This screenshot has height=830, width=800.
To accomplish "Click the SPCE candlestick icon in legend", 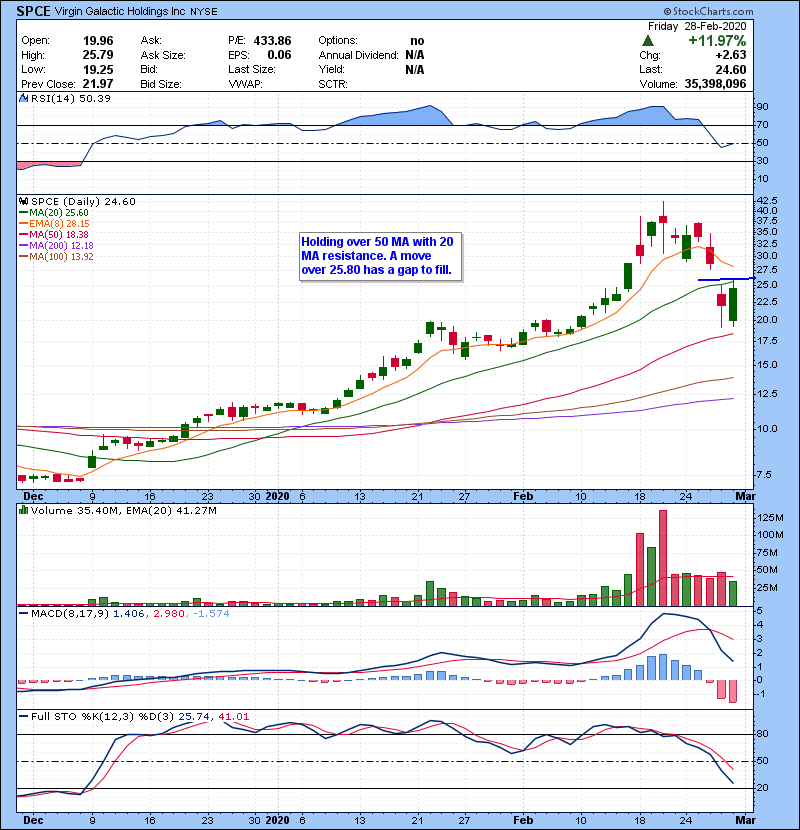I will [x=23, y=201].
